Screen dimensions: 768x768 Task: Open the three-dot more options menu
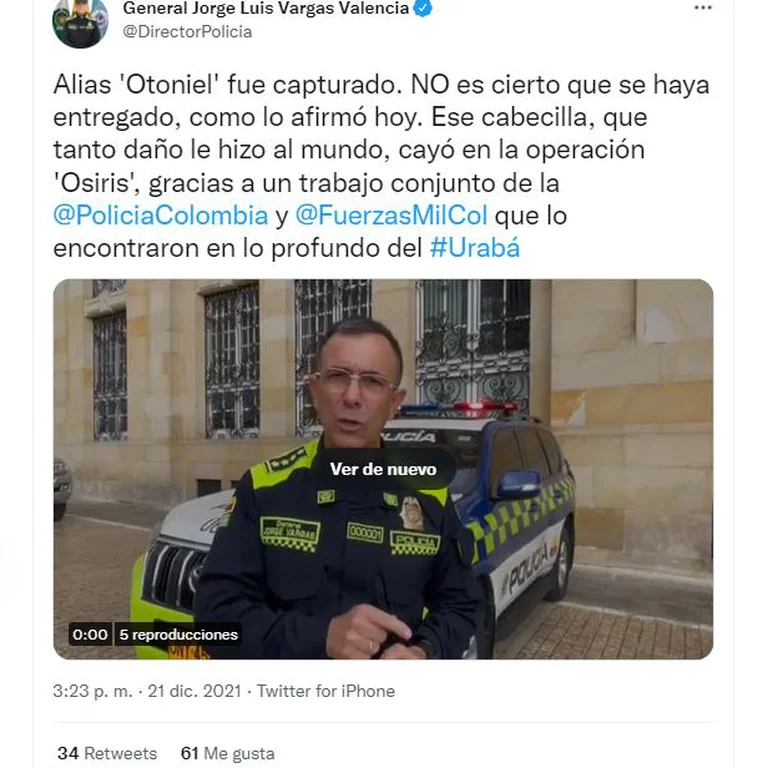(703, 8)
